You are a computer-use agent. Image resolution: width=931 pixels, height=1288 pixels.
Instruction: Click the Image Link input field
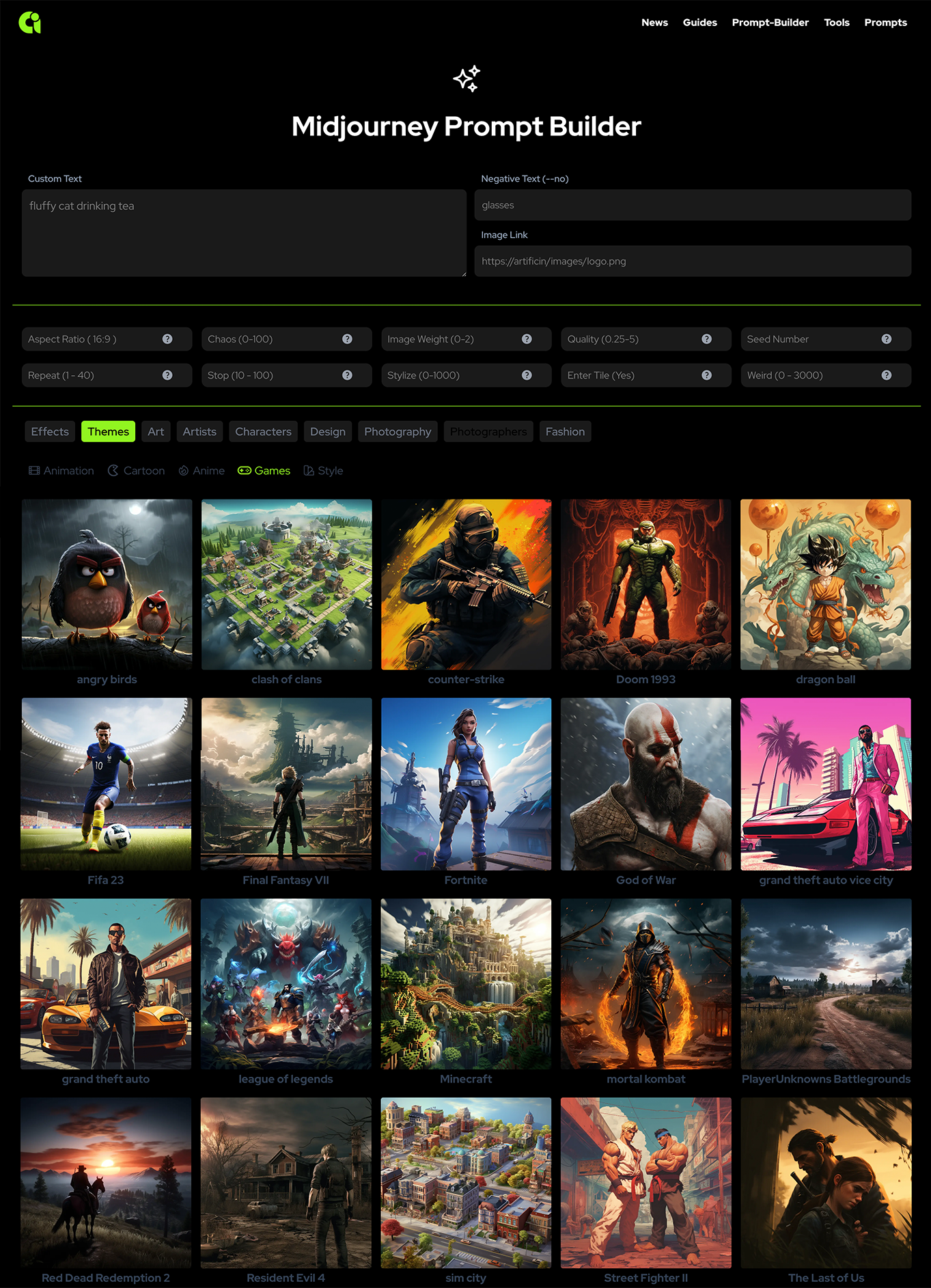pyautogui.click(x=693, y=261)
